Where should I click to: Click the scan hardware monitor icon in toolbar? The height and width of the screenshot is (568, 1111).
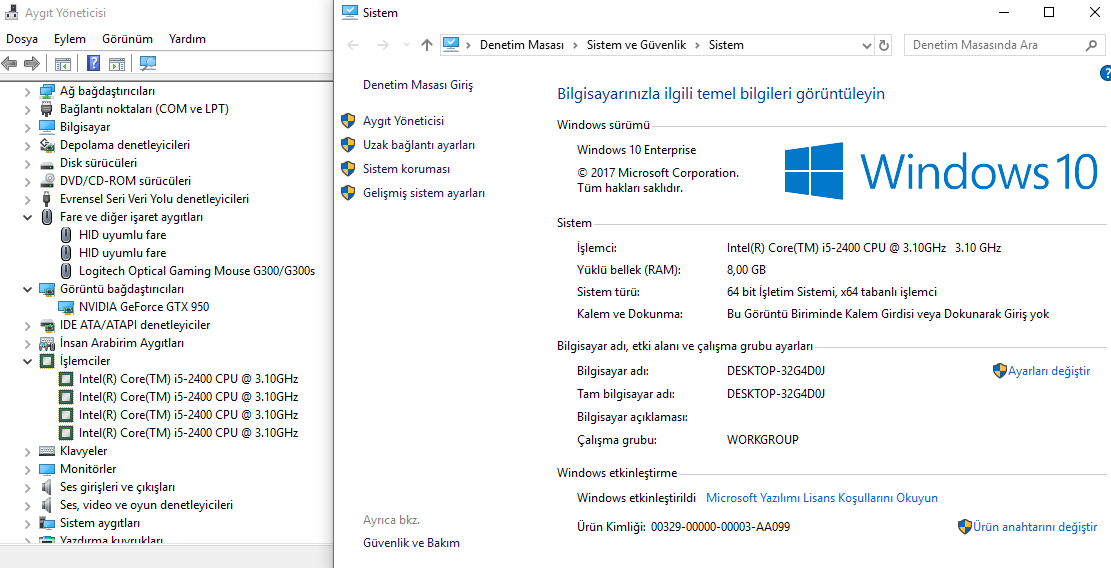coord(147,64)
